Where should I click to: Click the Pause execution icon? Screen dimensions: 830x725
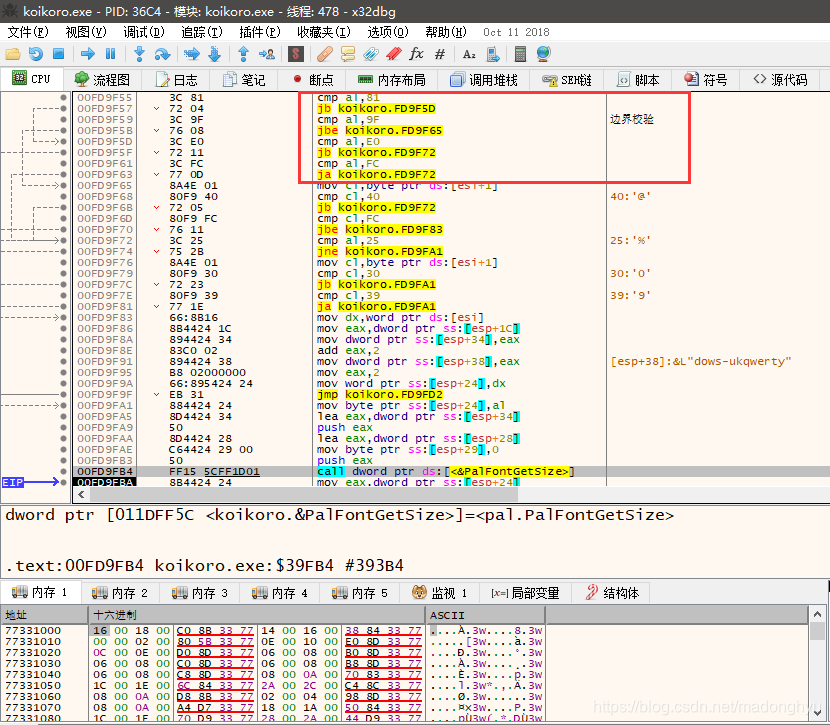click(x=111, y=54)
